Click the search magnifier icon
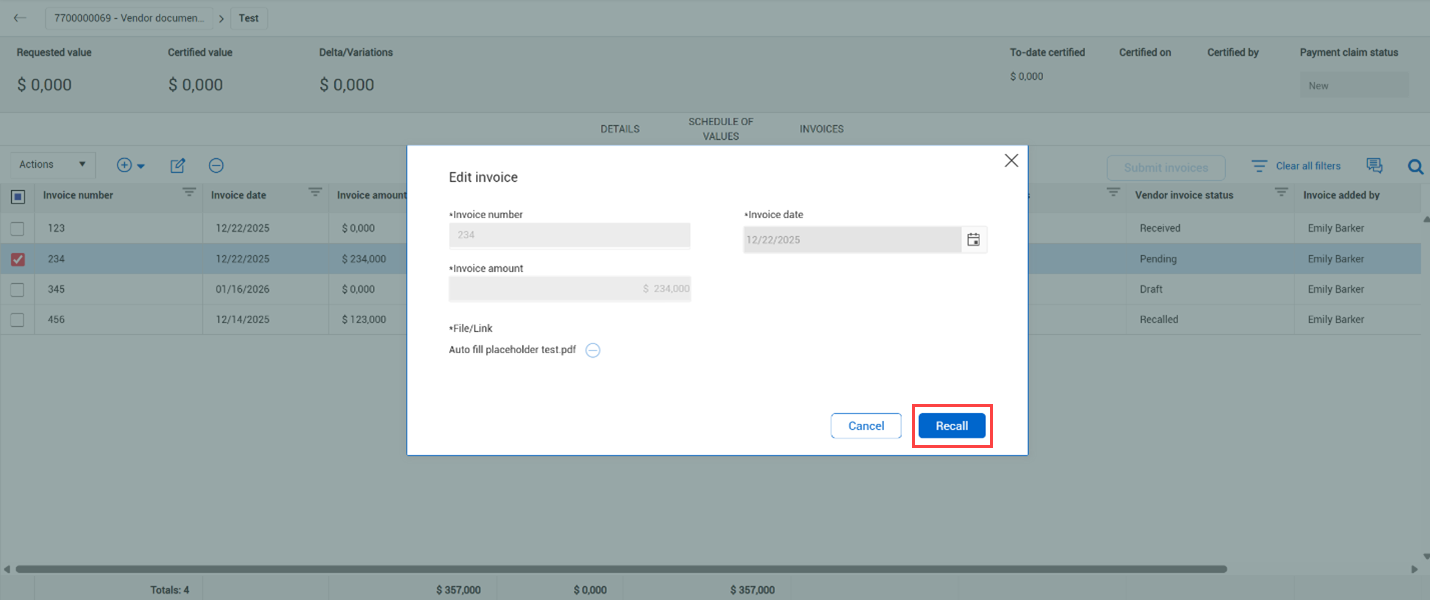Image resolution: width=1430 pixels, height=600 pixels. 1416,167
